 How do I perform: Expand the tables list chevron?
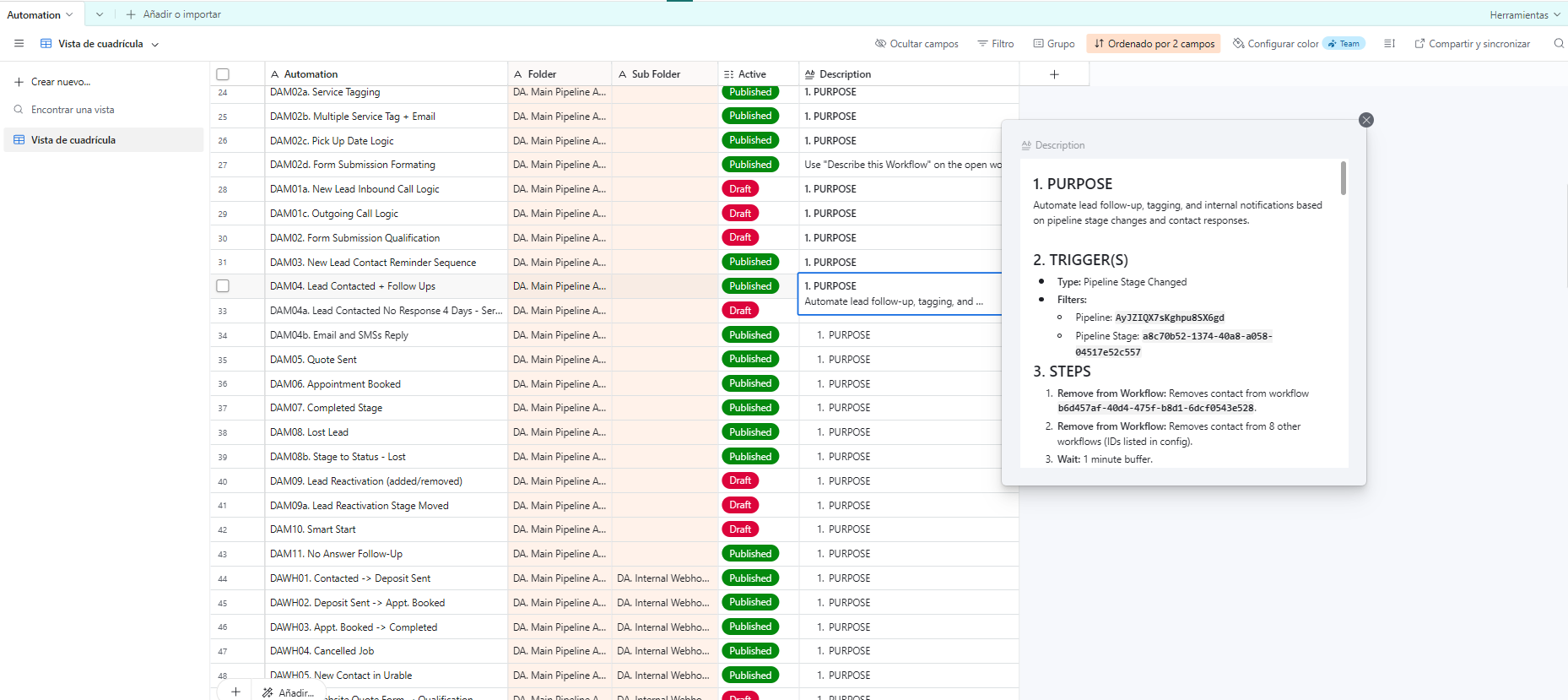(100, 14)
